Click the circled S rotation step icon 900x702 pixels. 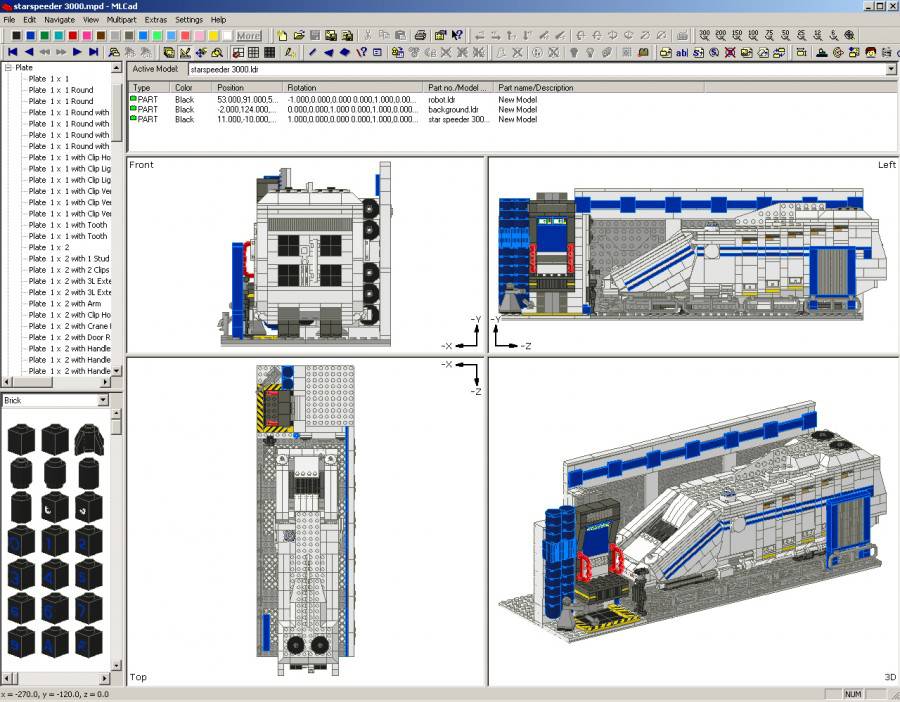(714, 52)
